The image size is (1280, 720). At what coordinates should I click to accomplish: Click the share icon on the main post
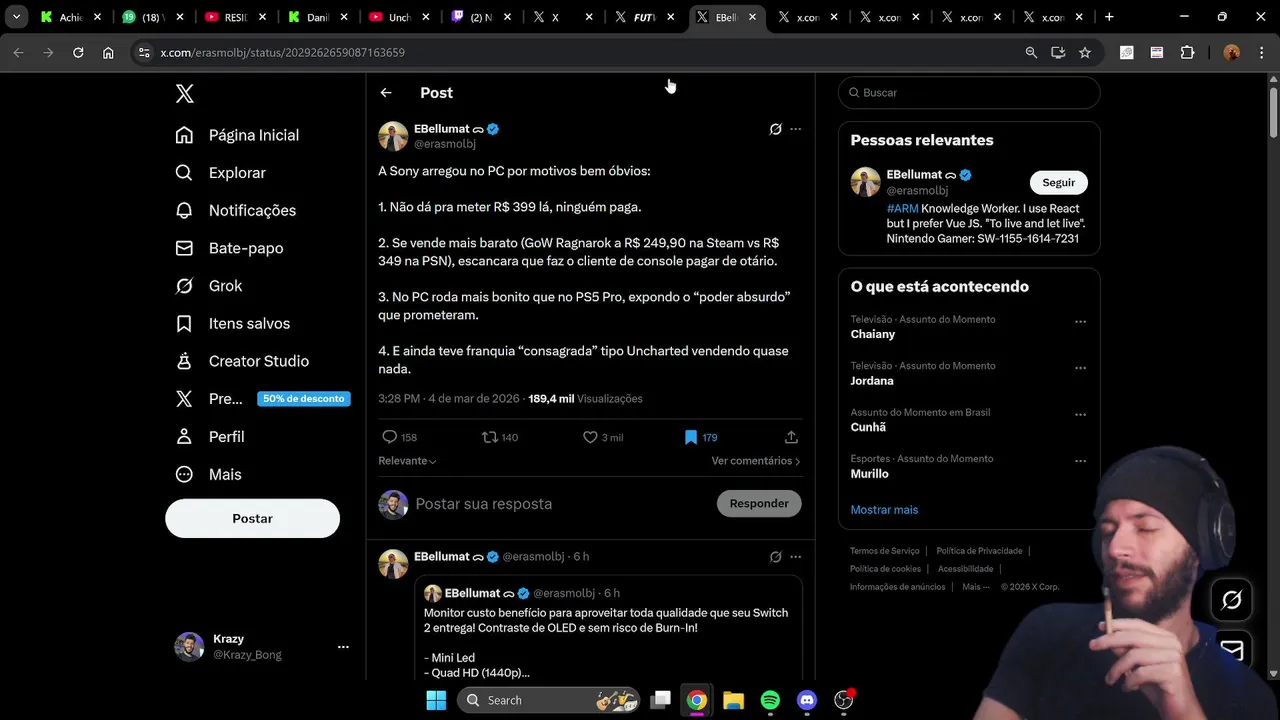coord(791,437)
